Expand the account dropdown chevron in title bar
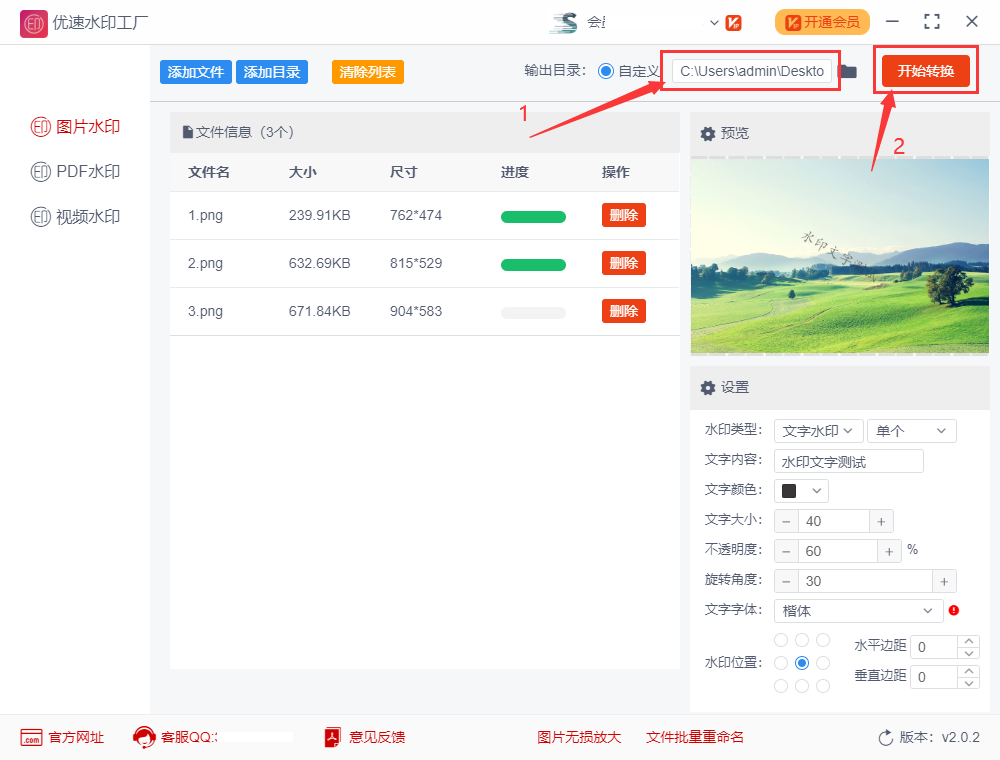The width and height of the screenshot is (1000, 760). (x=714, y=23)
